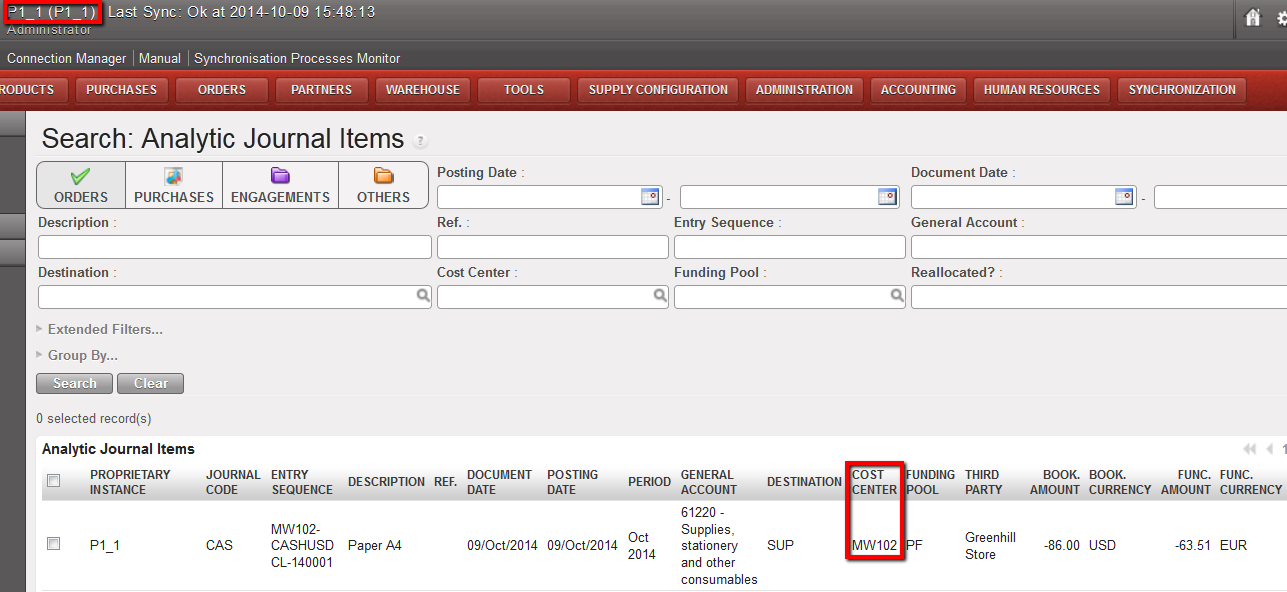Sort by Journal Code column header
Viewport: 1287px width, 592px height.
(x=233, y=482)
